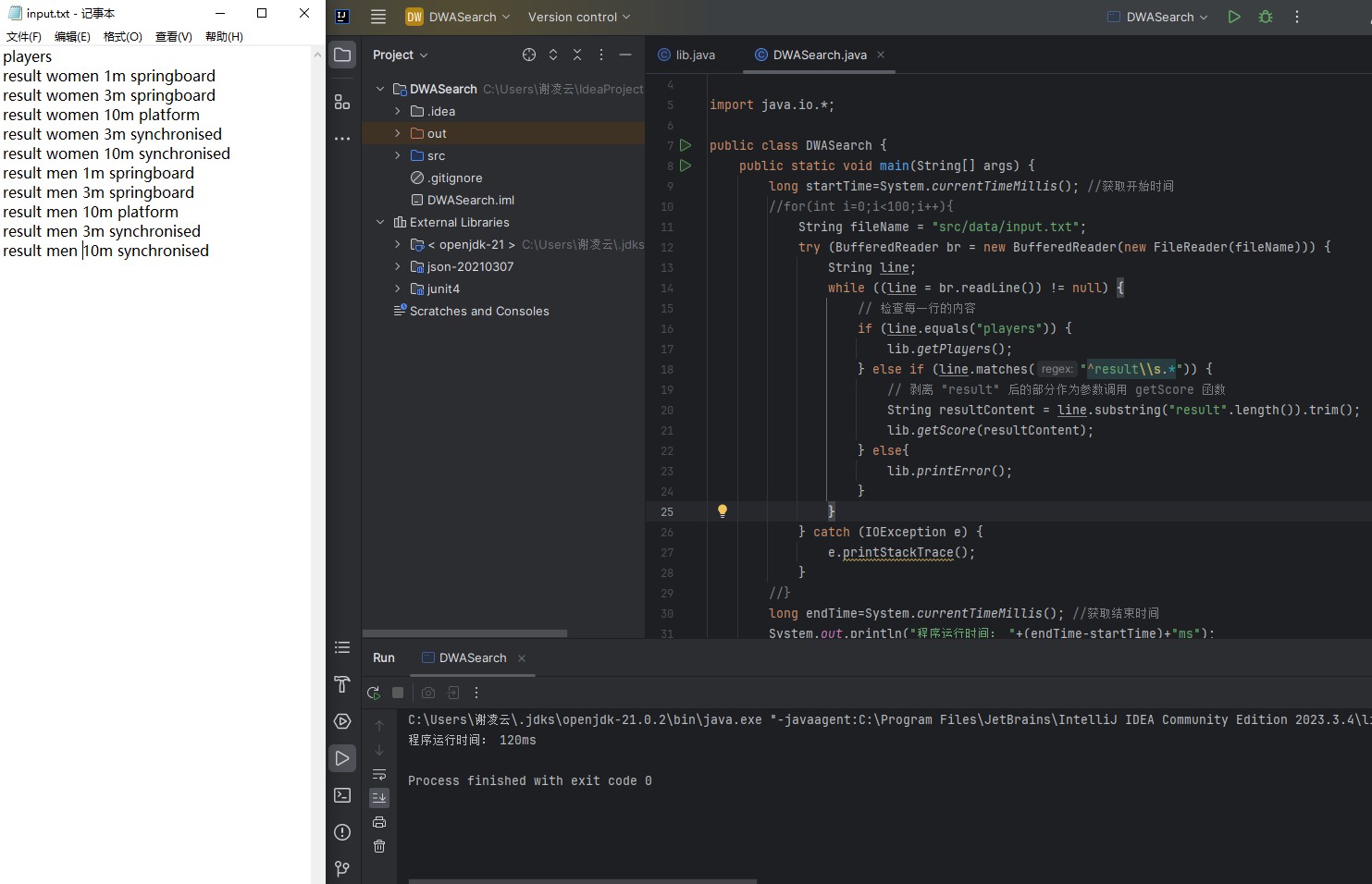Open the Version control dropdown

[x=579, y=17]
